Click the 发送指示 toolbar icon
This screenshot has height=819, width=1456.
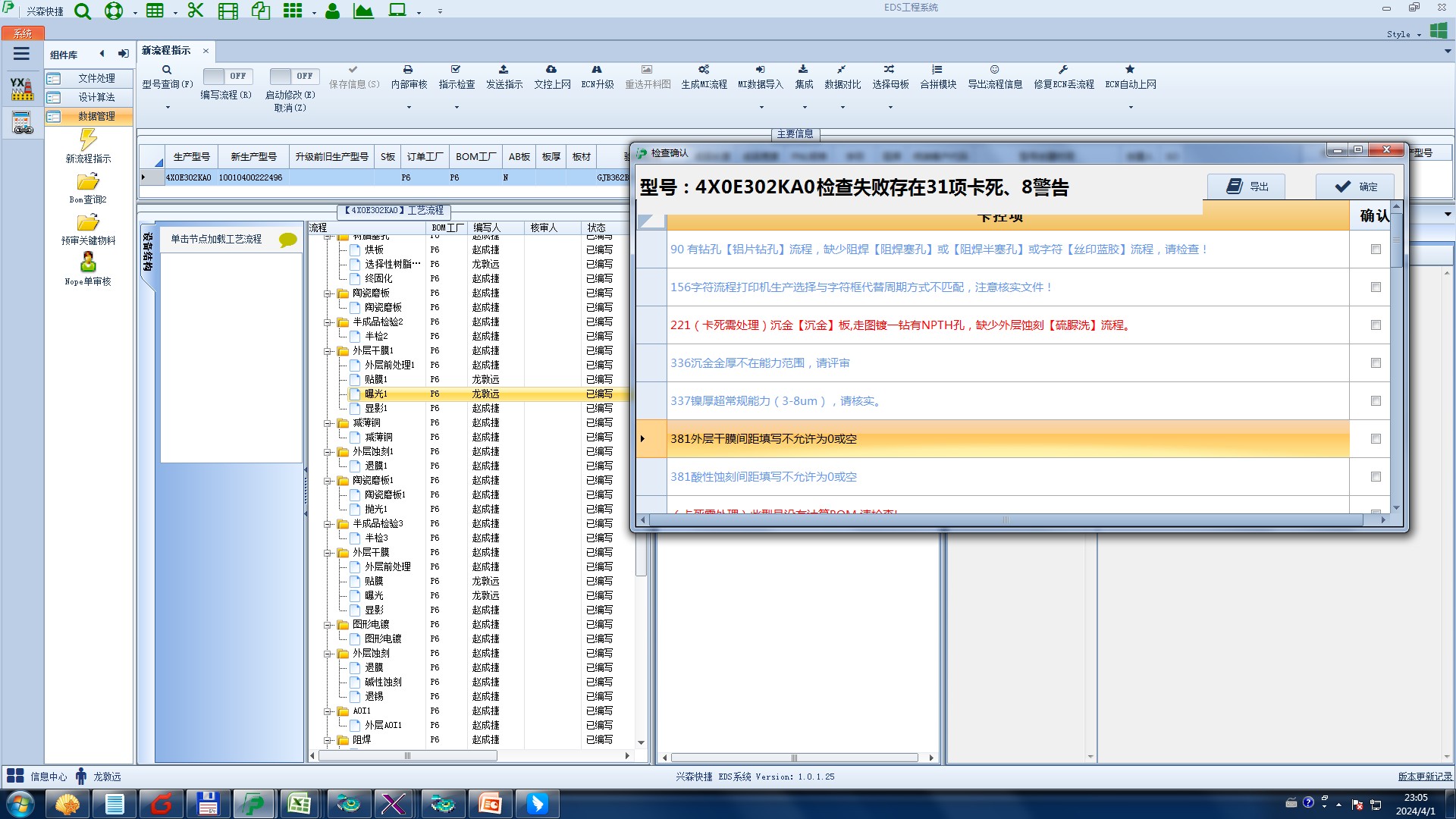pyautogui.click(x=504, y=70)
